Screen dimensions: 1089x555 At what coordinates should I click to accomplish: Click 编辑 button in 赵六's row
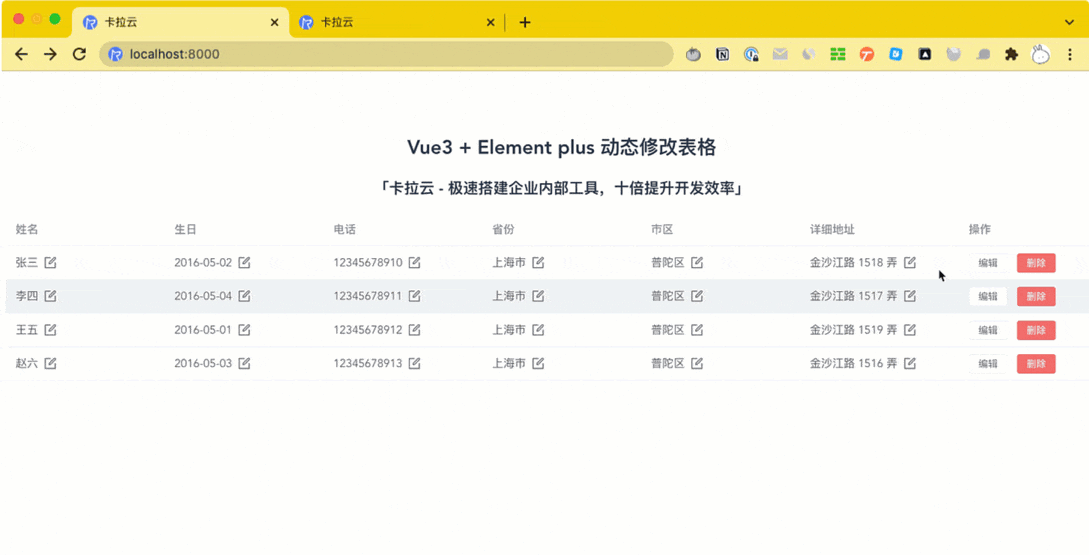tap(988, 364)
